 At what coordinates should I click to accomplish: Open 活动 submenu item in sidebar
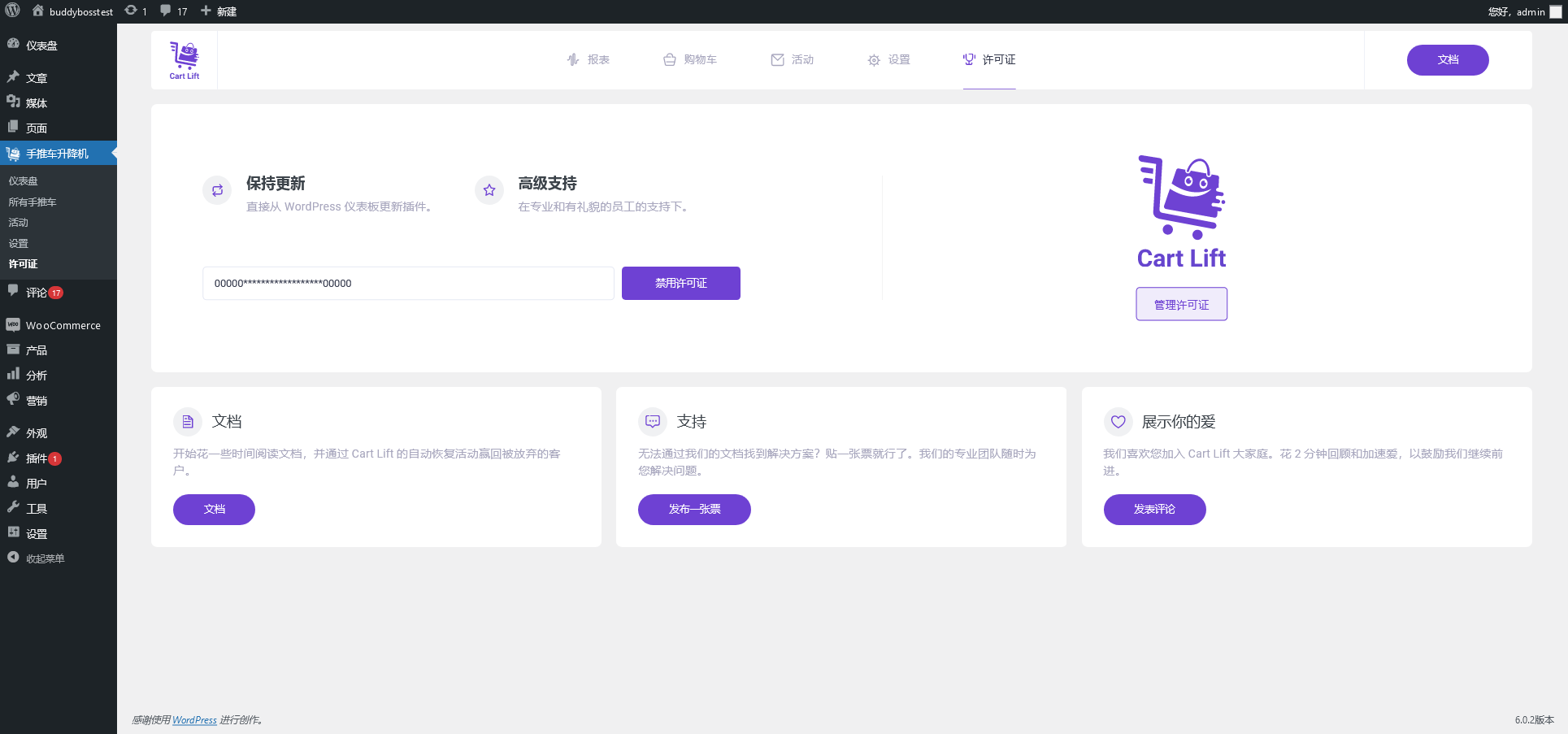tap(18, 223)
